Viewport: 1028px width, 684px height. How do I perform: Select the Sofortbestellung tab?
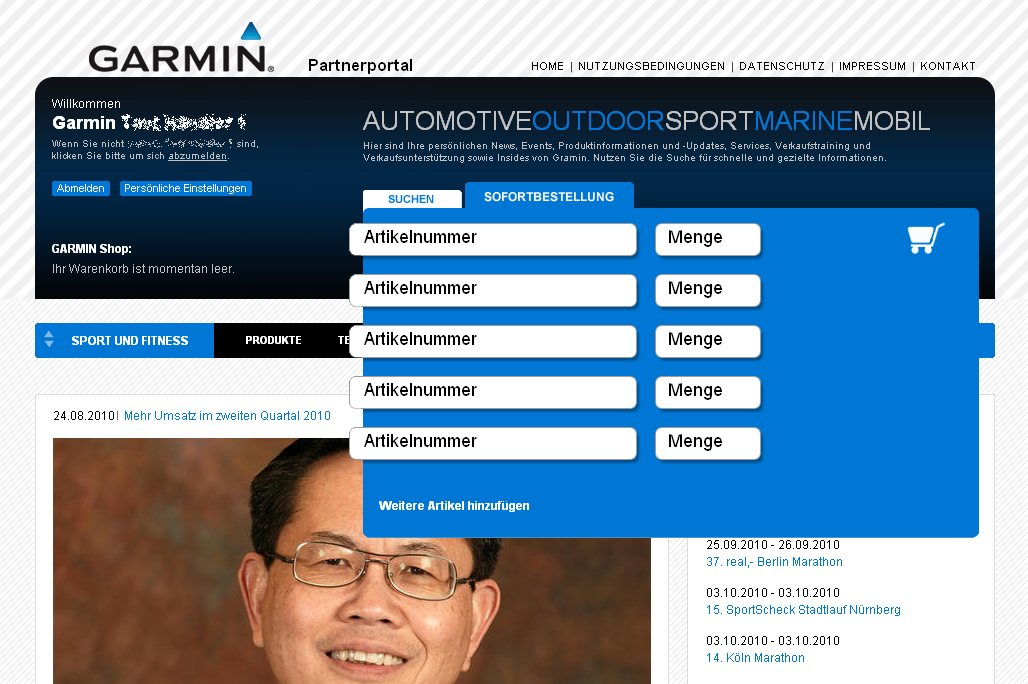[549, 197]
